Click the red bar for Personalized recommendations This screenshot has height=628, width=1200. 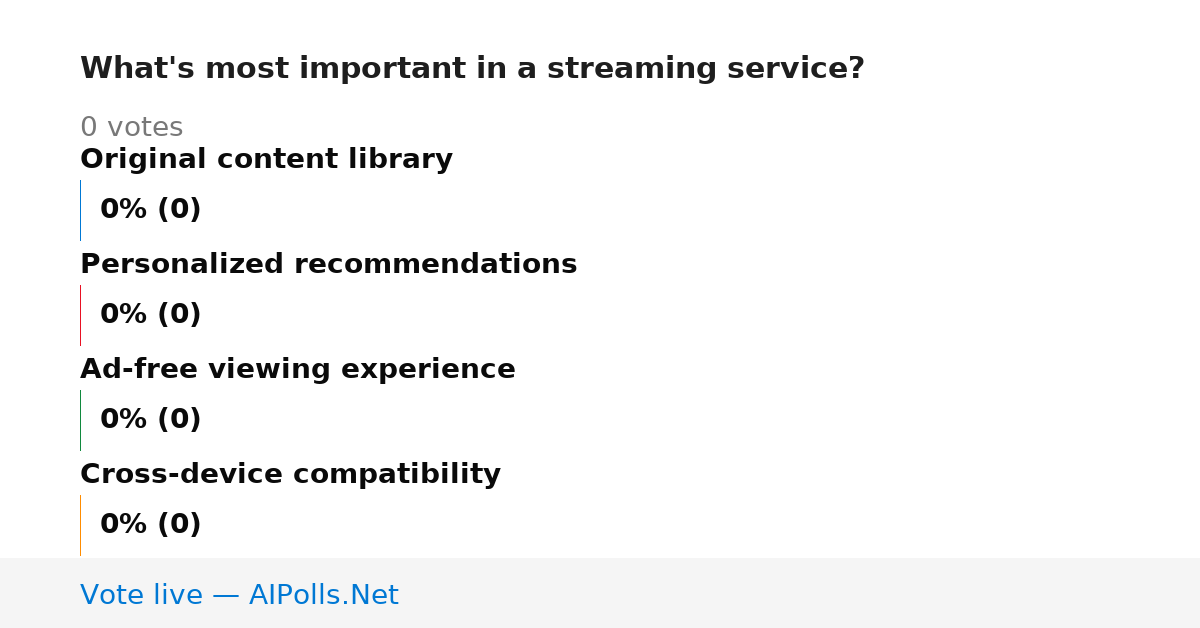(x=80, y=315)
